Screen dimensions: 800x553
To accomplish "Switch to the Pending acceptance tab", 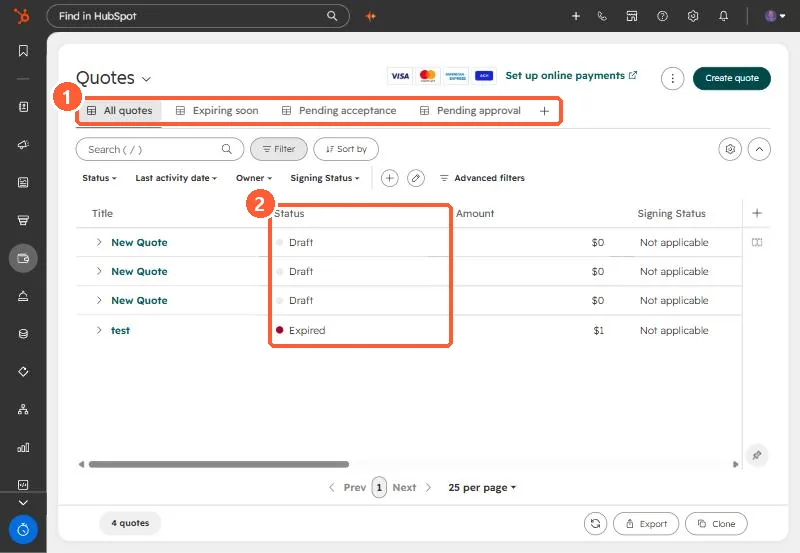I will [339, 111].
